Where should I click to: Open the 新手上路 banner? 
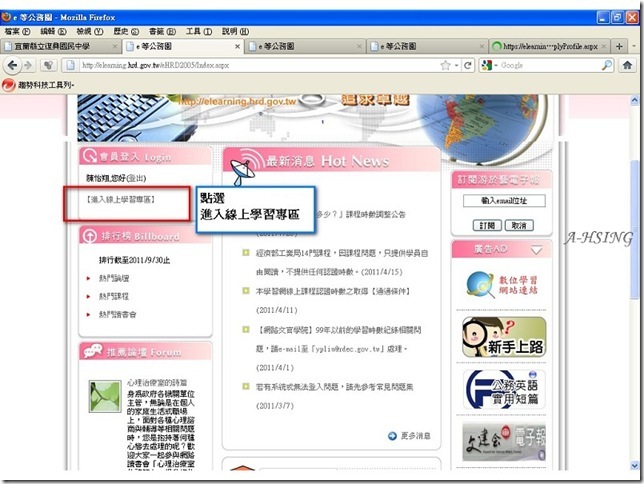(504, 337)
